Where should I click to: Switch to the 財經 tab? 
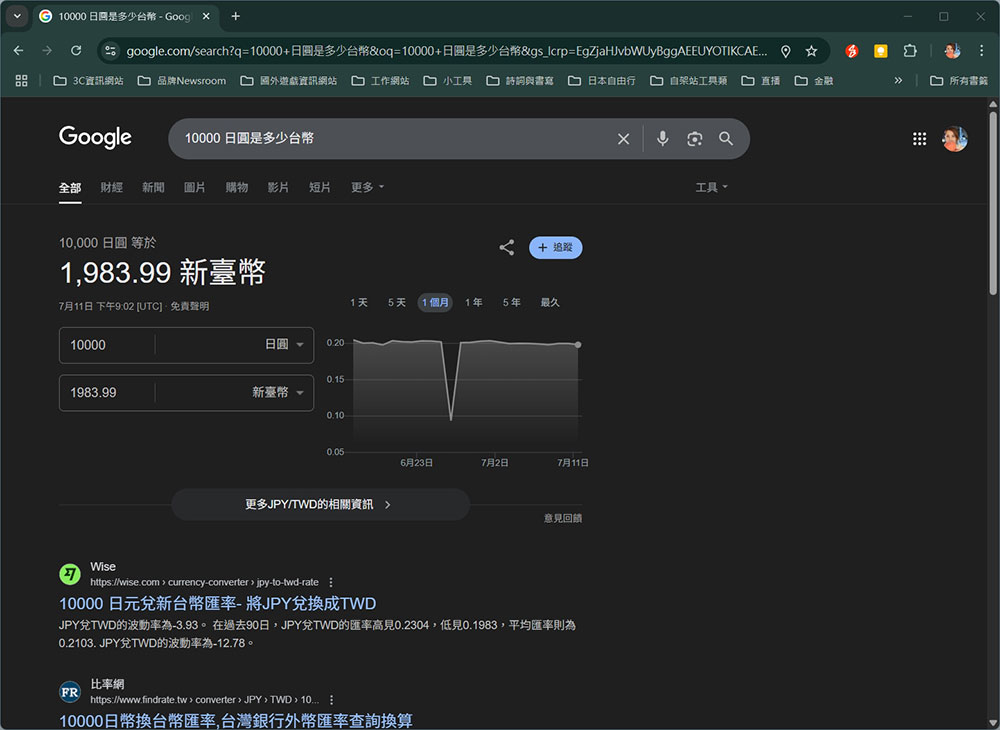click(112, 187)
